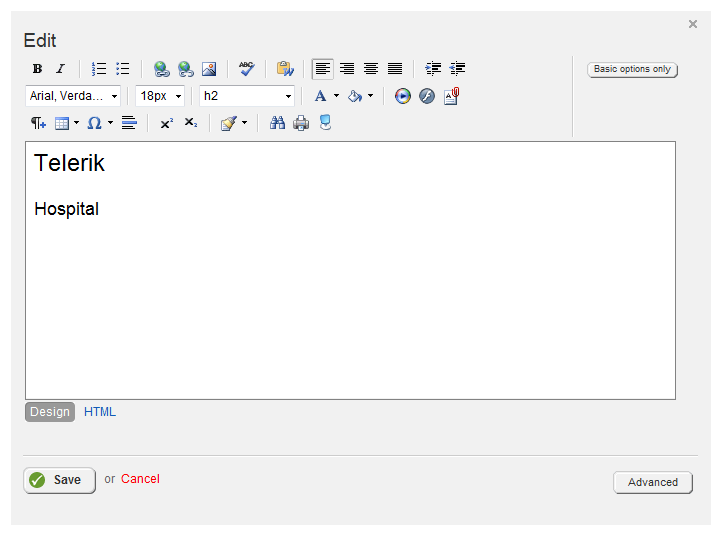
Task: Toggle the align left button
Action: [x=322, y=69]
